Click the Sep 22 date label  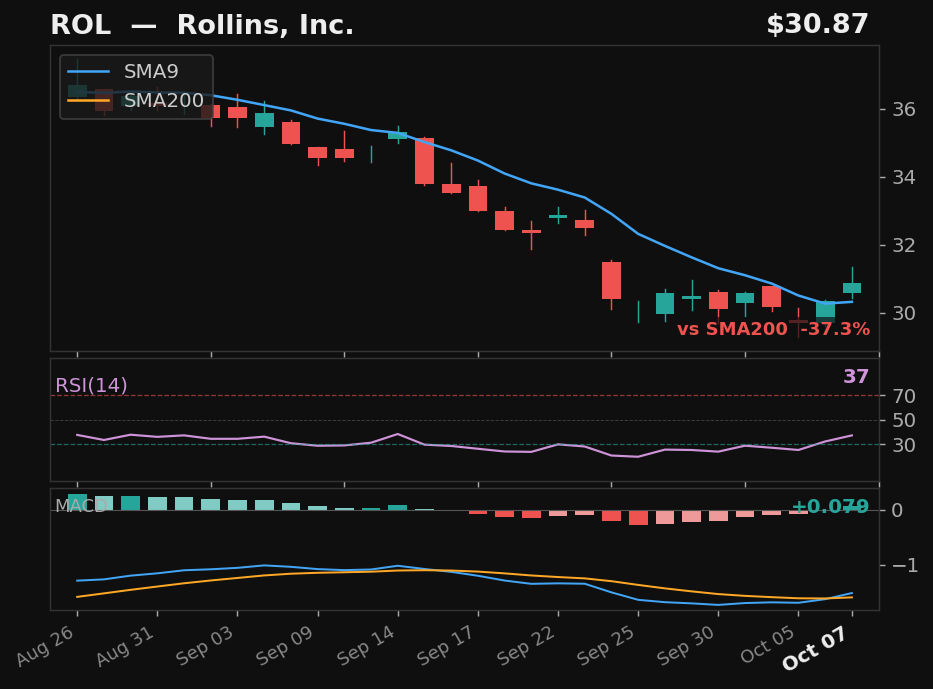tap(526, 646)
